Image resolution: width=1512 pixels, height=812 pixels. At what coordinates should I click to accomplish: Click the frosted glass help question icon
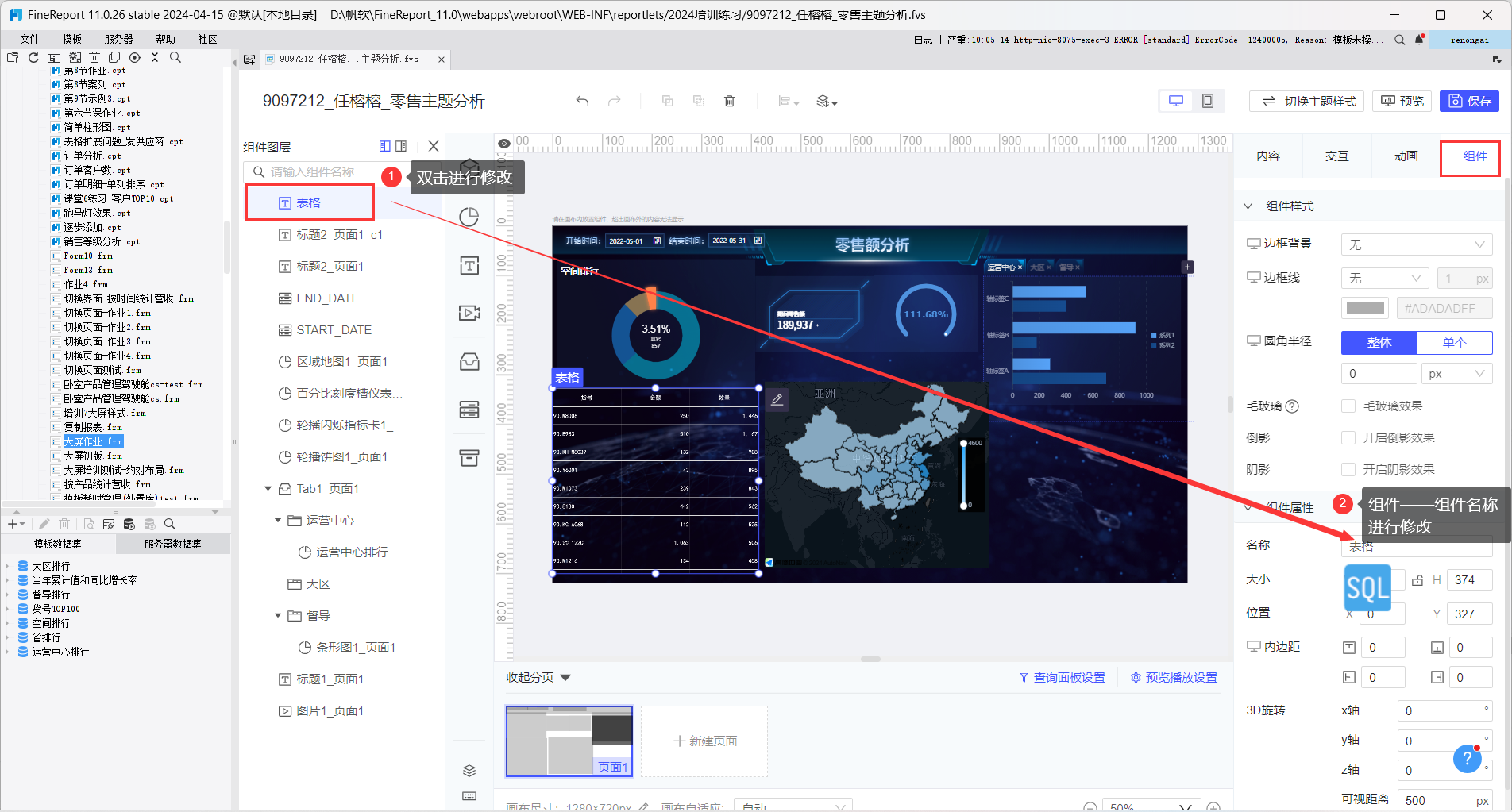[x=1292, y=406]
